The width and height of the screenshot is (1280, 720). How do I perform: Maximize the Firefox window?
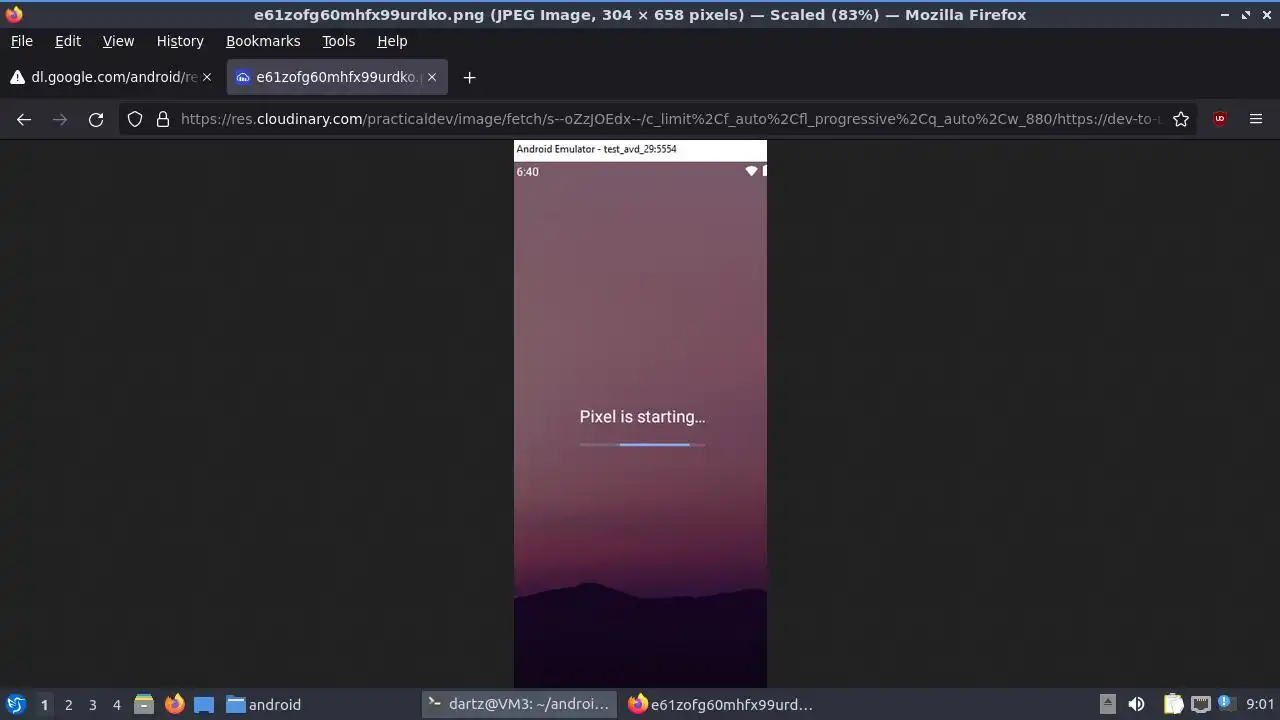click(x=1246, y=15)
